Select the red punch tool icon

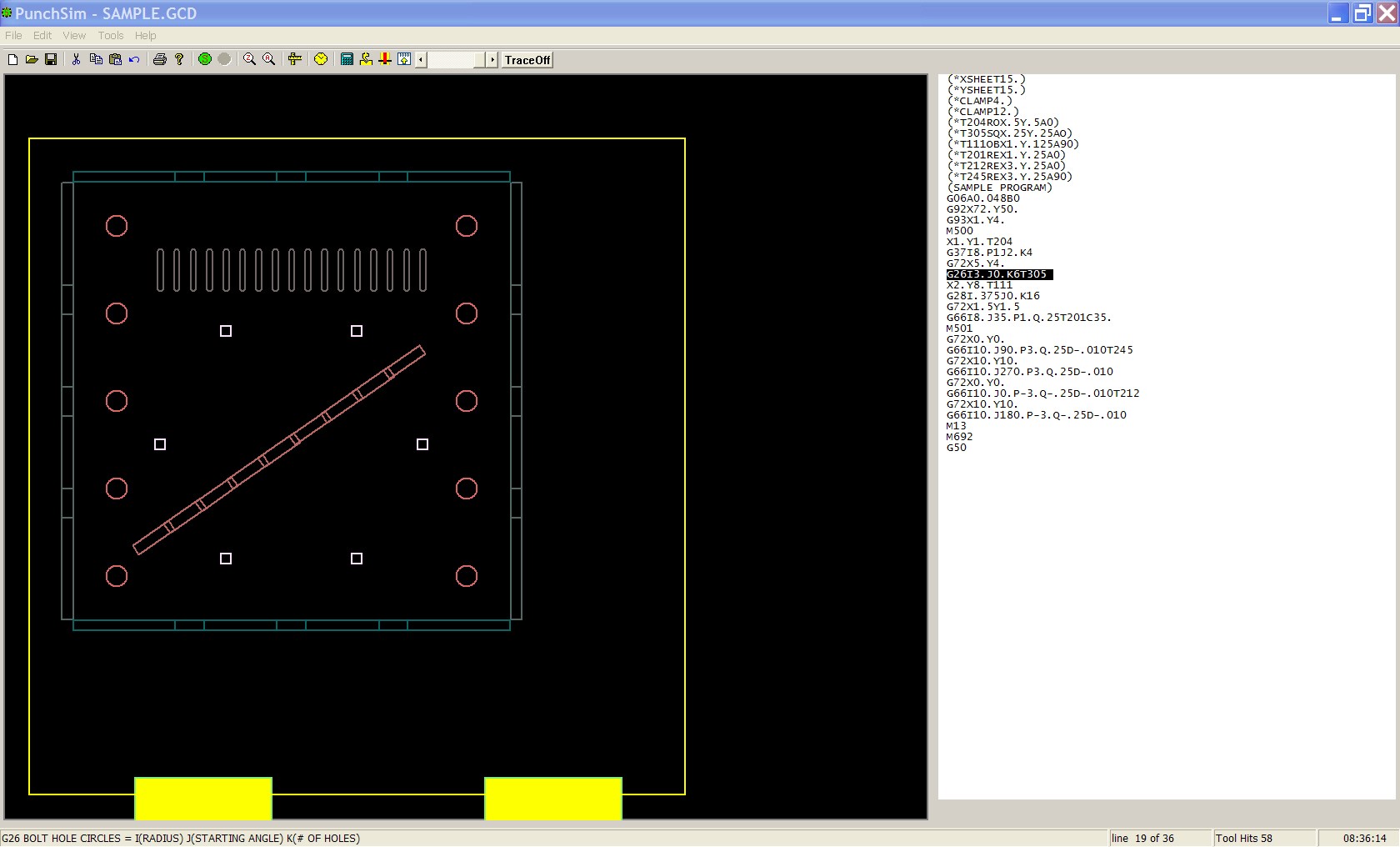(x=383, y=59)
